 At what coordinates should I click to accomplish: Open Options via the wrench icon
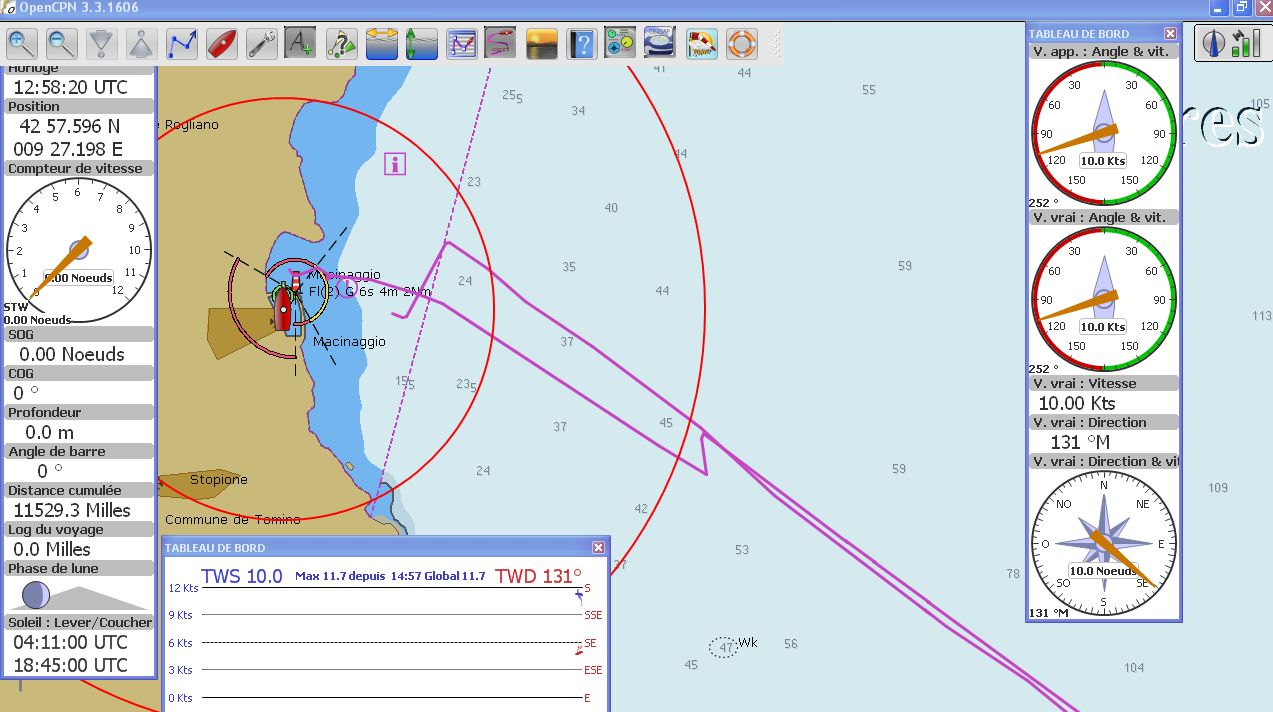[262, 44]
